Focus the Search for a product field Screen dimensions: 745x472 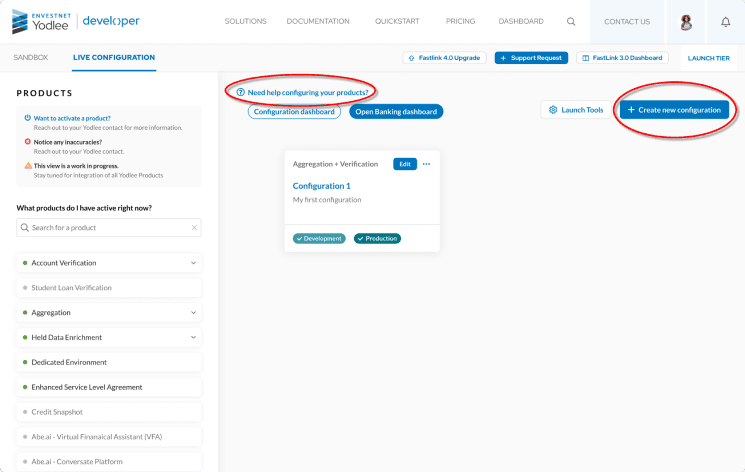click(109, 228)
